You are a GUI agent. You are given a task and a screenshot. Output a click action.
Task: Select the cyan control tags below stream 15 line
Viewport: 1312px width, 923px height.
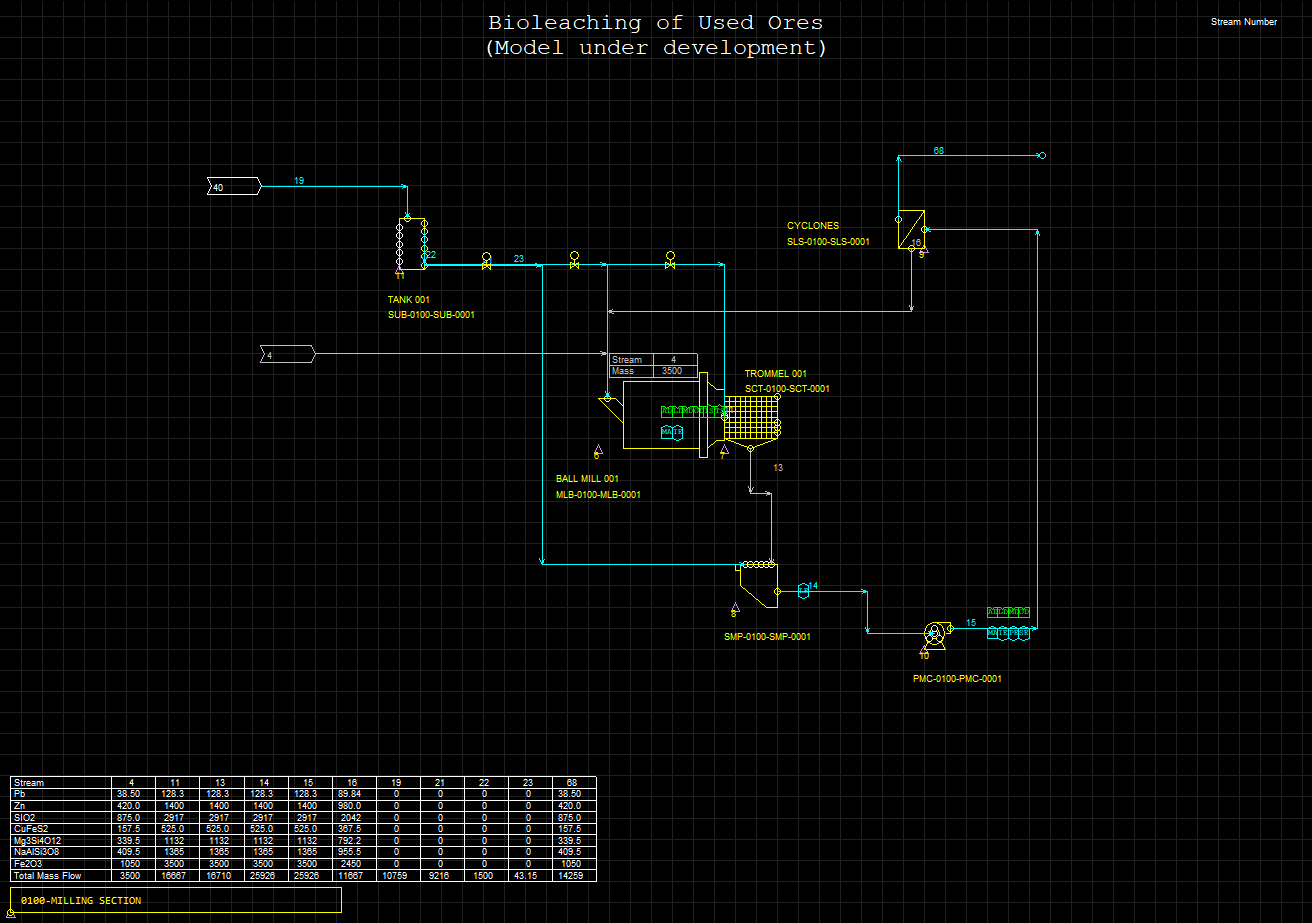click(1008, 633)
